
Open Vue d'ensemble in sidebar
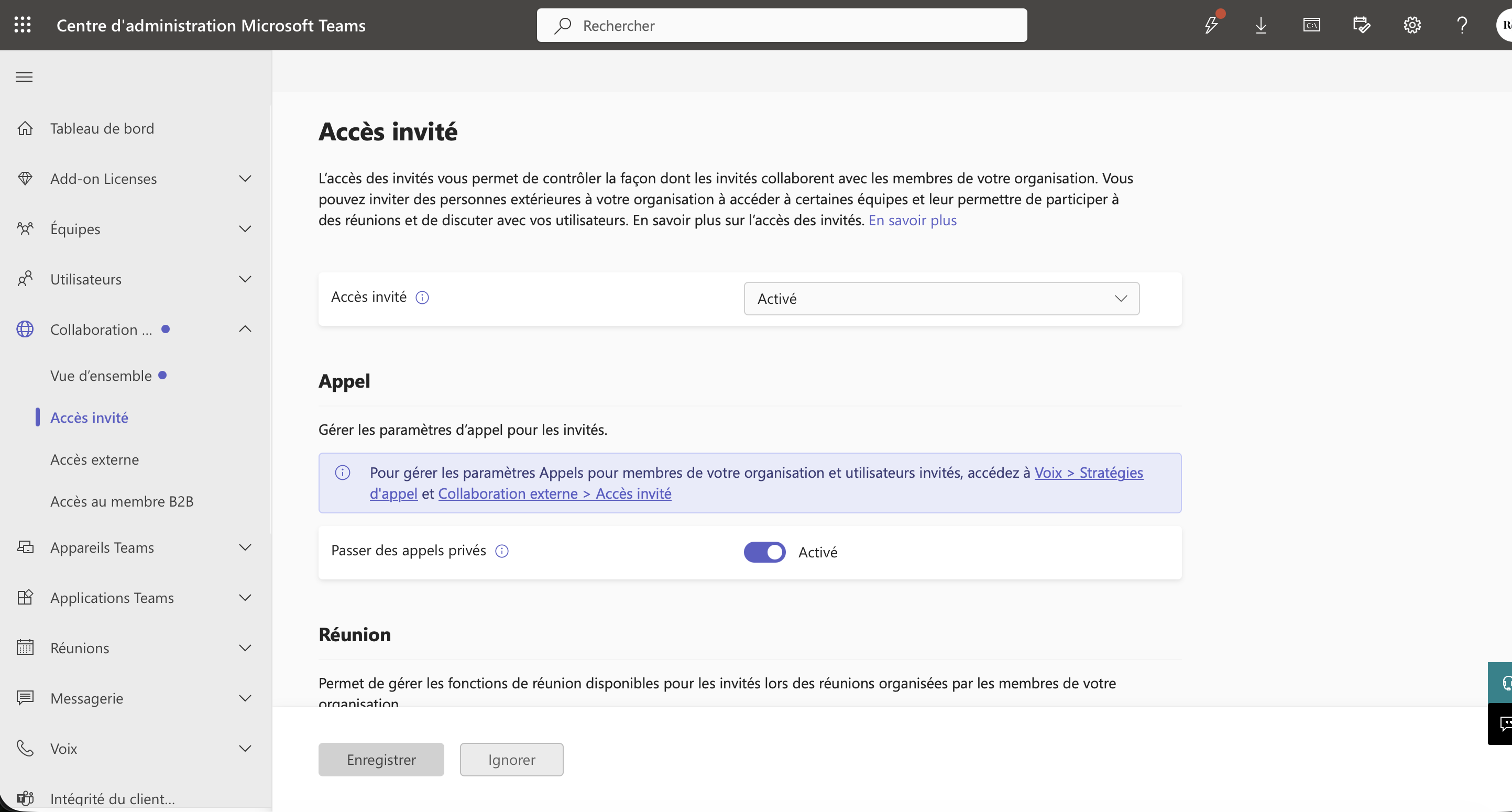101,376
